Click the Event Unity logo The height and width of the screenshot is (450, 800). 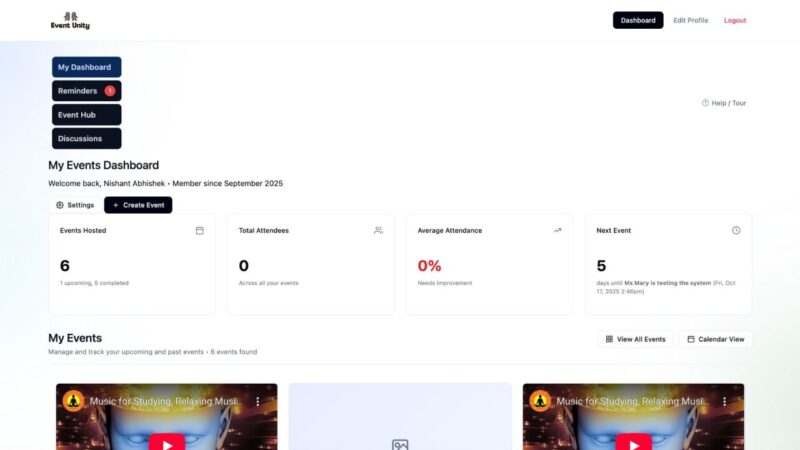70,20
